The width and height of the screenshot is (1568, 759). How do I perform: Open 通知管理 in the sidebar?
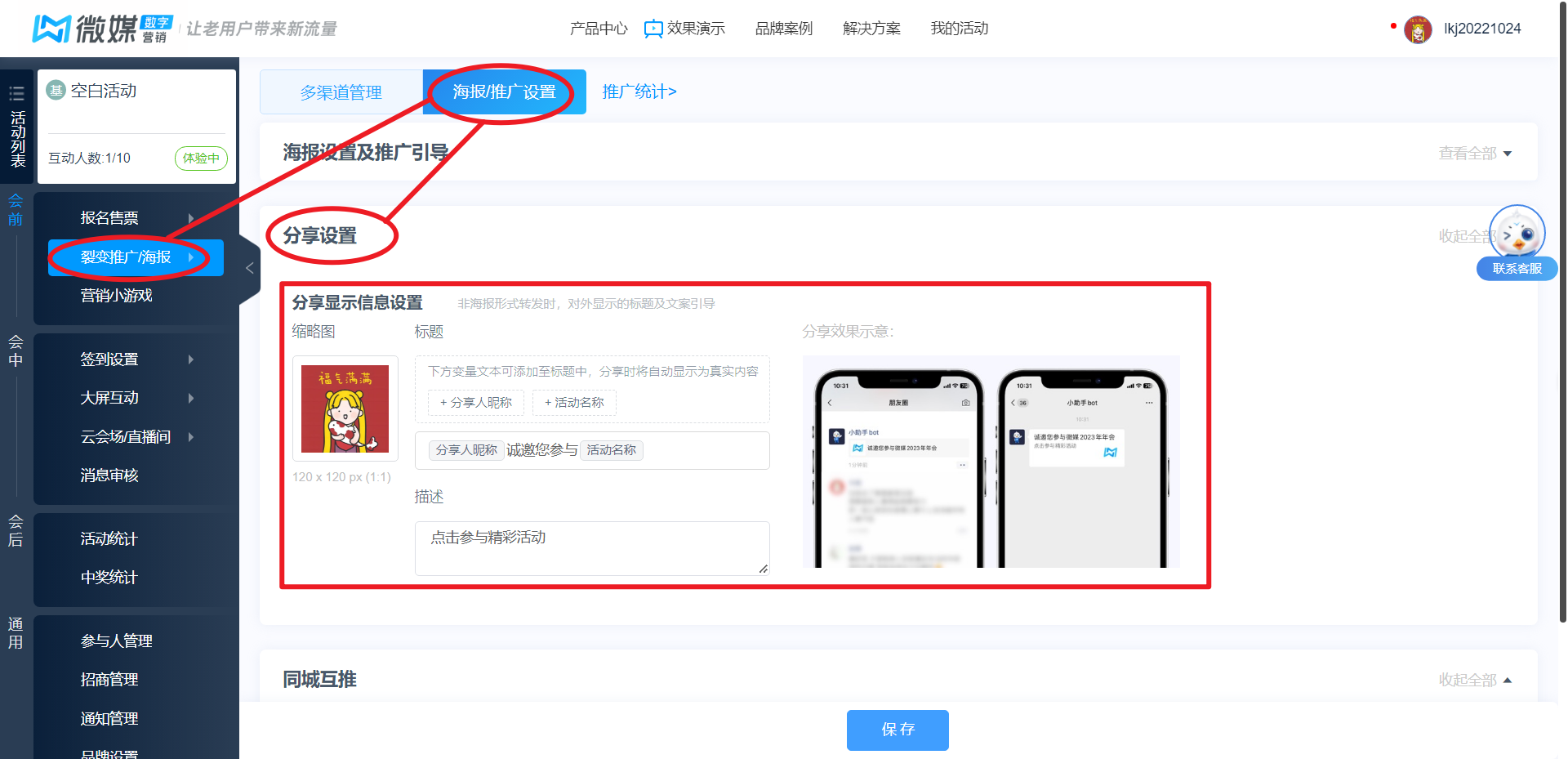pyautogui.click(x=109, y=719)
